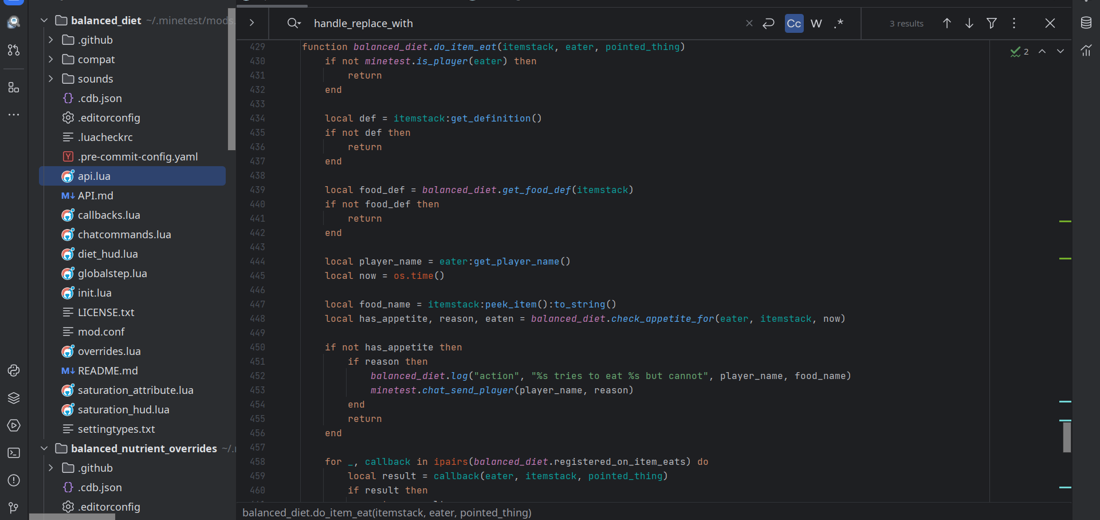Viewport: 1100px width, 520px height.
Task: Open the Problems tool window
Action: coord(13,480)
